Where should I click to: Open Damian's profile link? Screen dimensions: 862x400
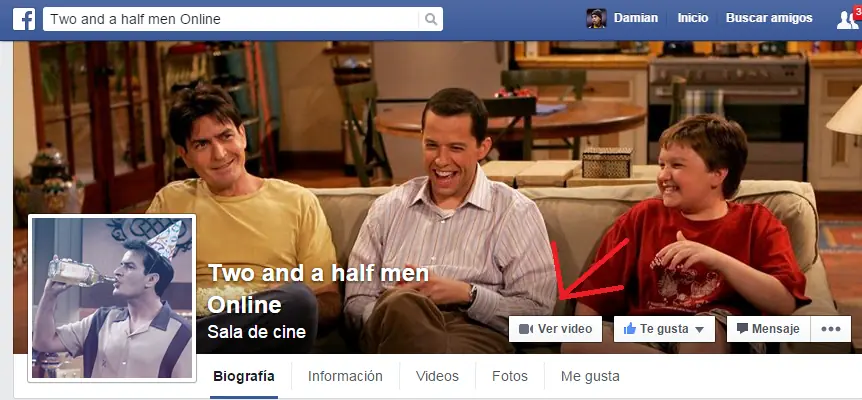[636, 18]
